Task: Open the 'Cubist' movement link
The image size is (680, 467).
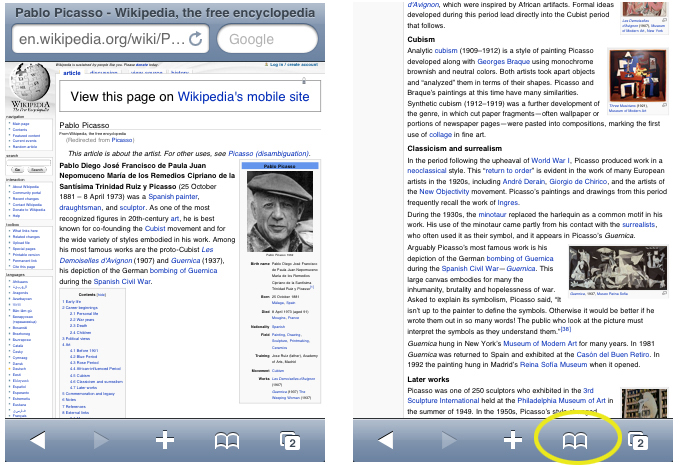Action: (x=155, y=229)
